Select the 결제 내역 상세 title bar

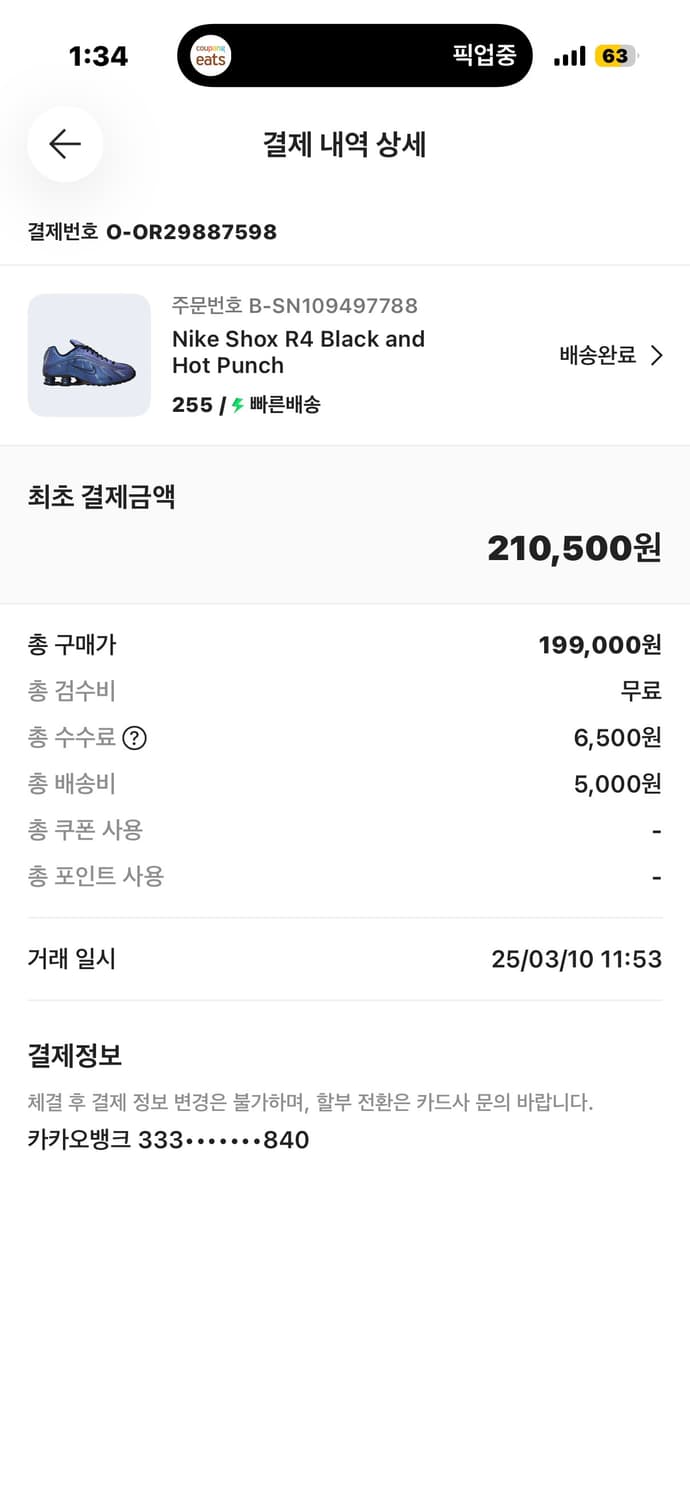point(344,145)
